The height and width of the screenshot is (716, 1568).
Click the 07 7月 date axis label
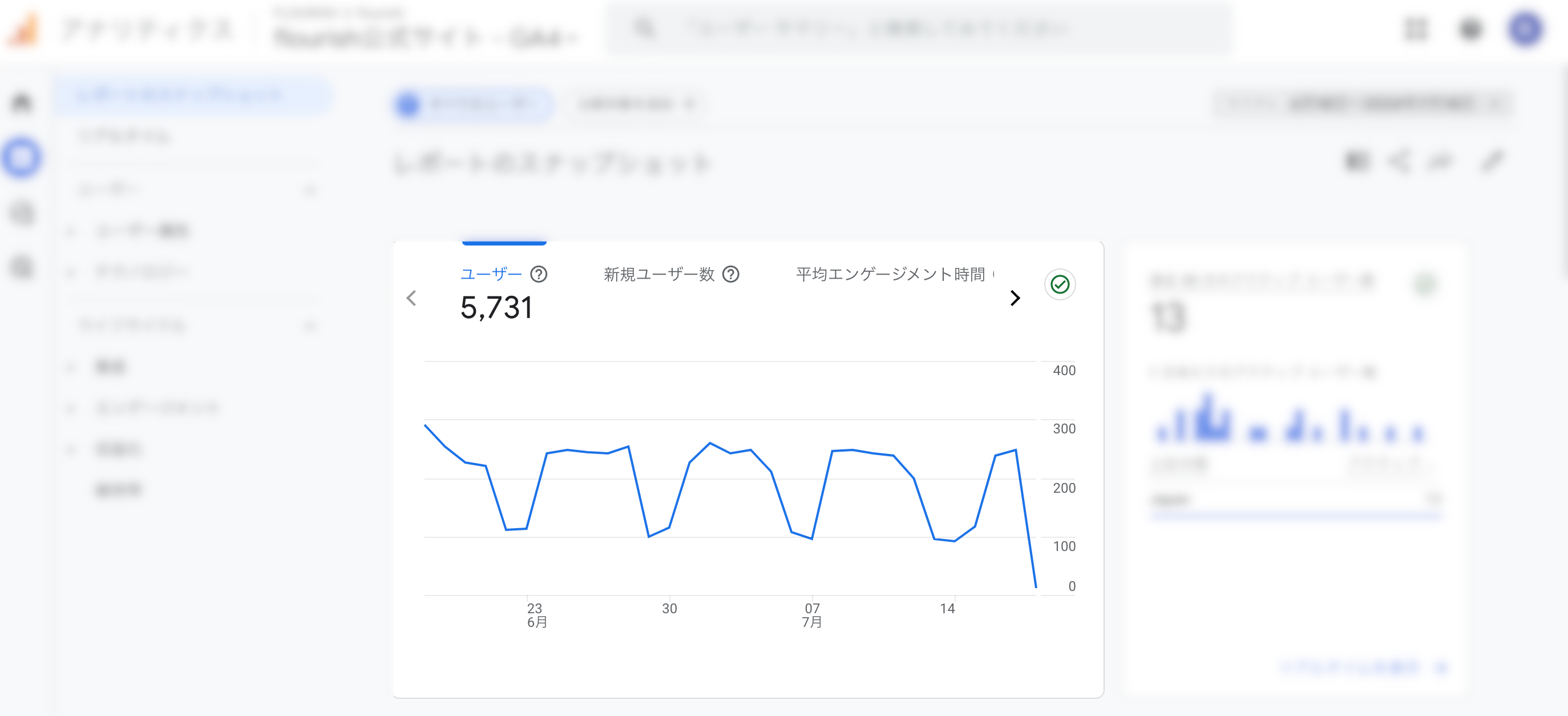(x=812, y=615)
